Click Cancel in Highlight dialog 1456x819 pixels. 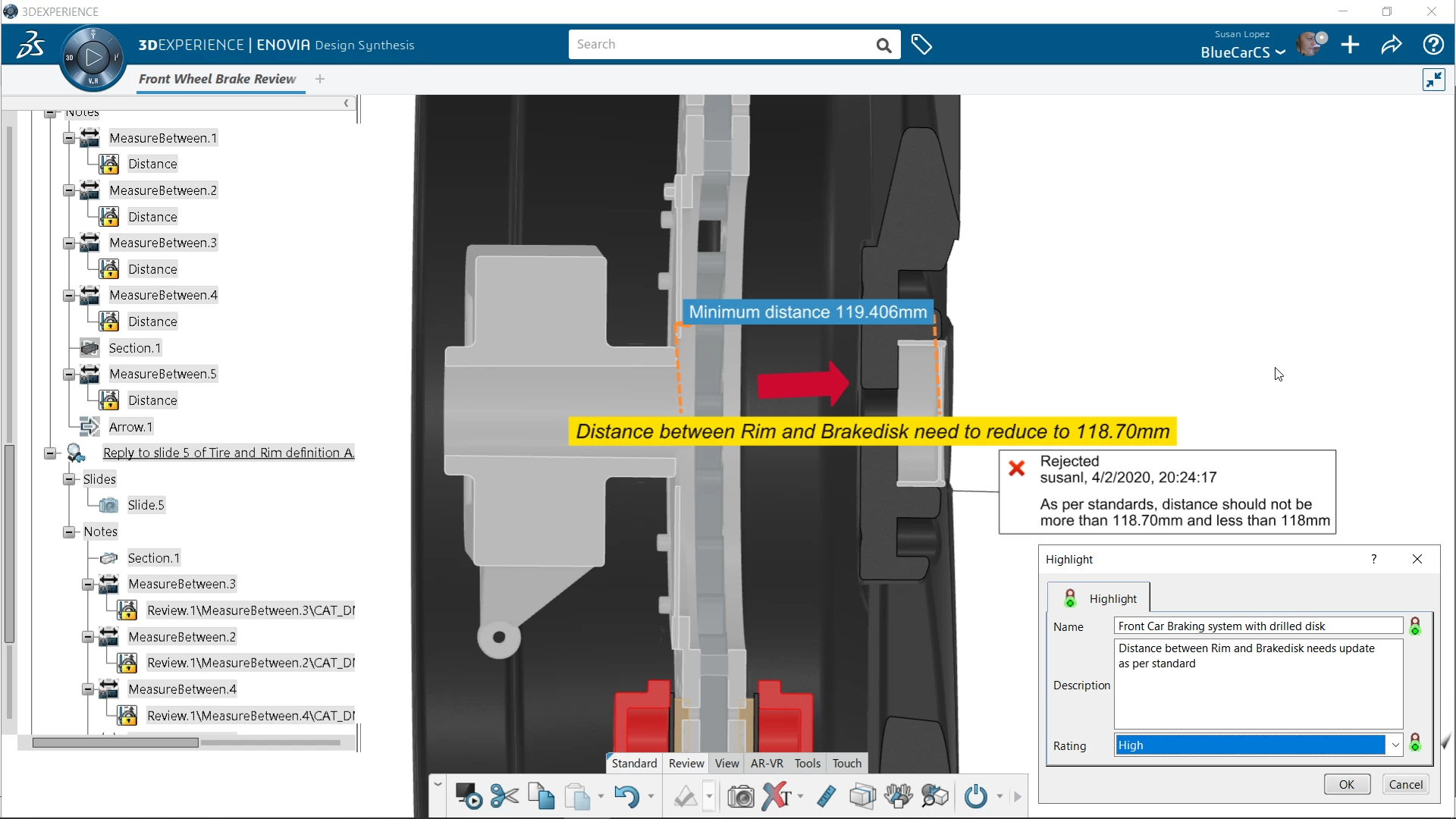[1405, 785]
